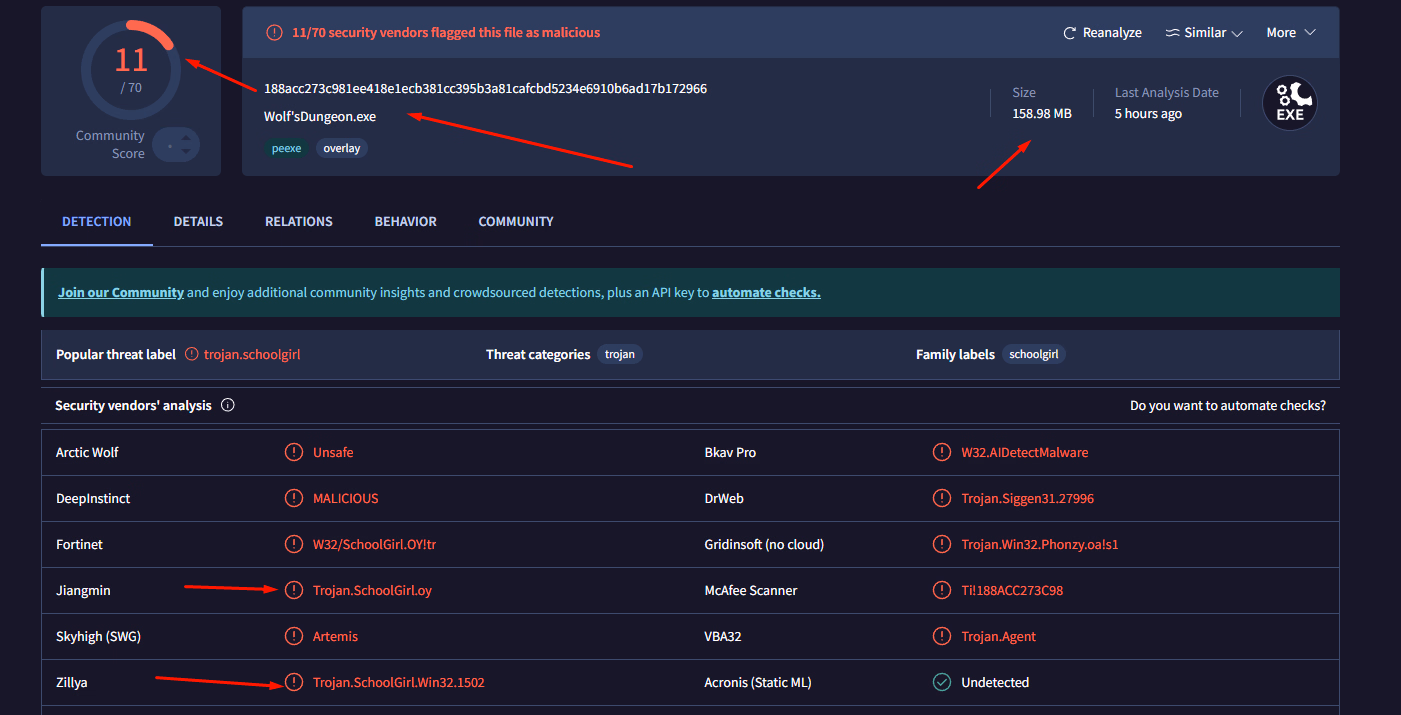Select the peexe tag
This screenshot has height=715, width=1401.
coord(286,148)
